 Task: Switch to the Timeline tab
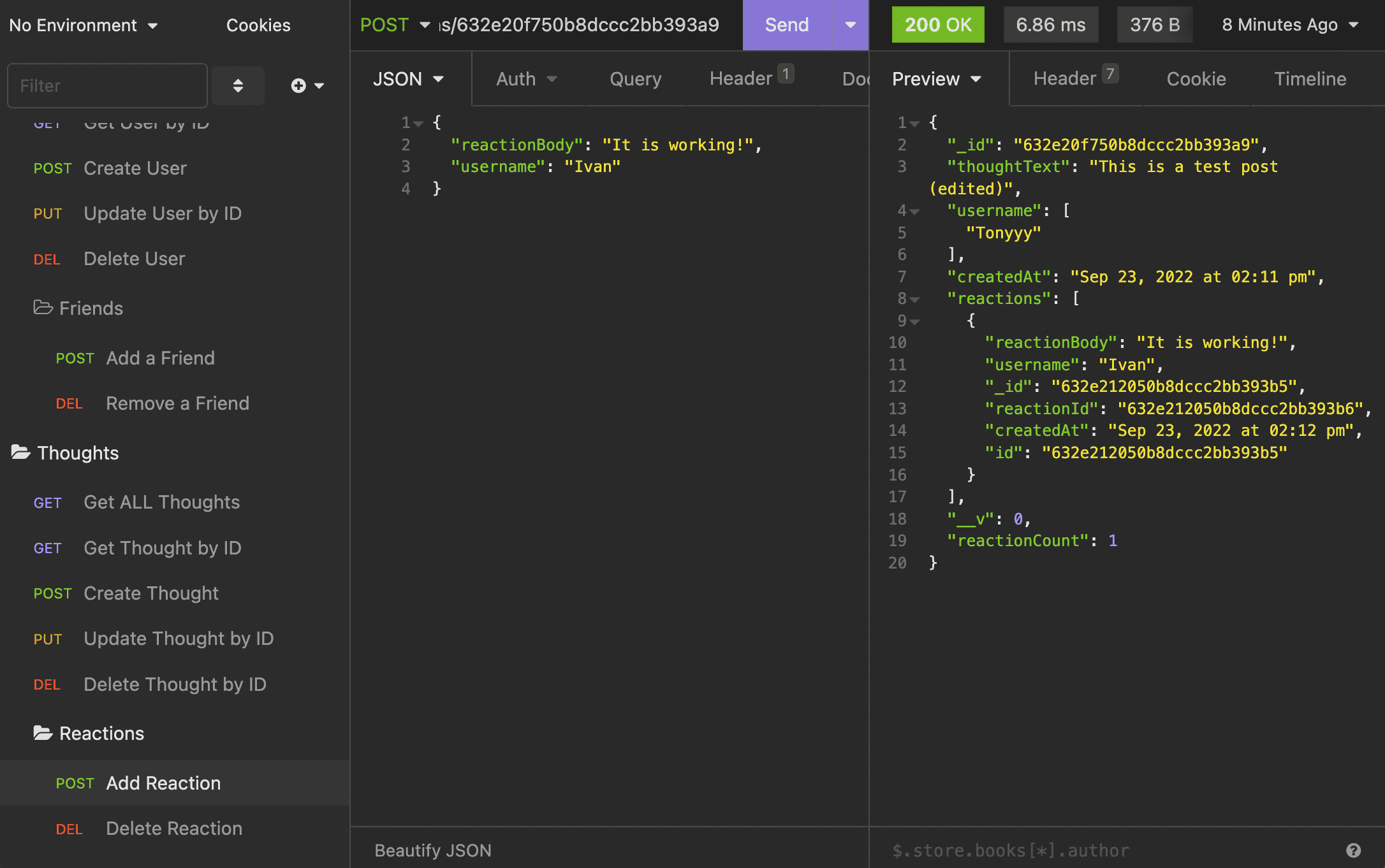point(1310,79)
